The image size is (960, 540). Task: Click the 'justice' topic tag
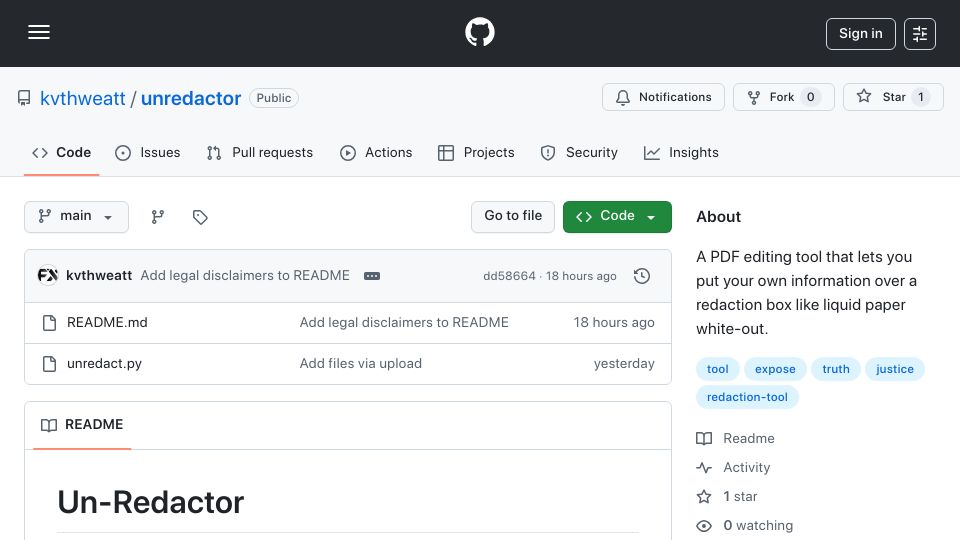coord(894,369)
